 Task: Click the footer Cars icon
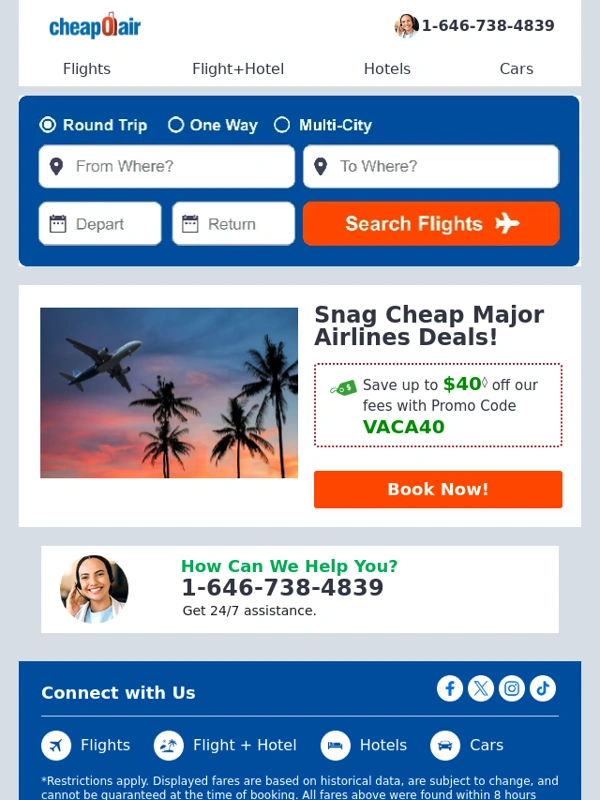(445, 745)
